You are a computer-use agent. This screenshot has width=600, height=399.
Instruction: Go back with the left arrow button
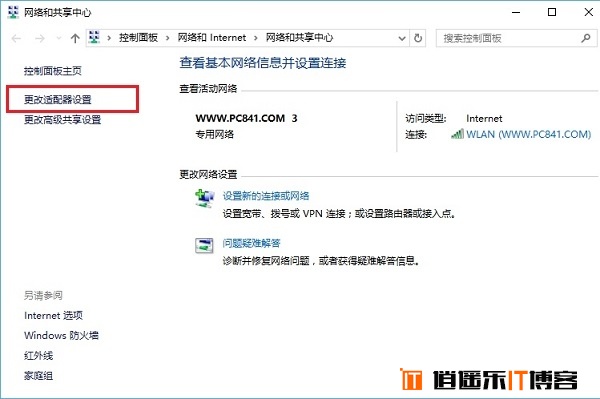(16, 38)
